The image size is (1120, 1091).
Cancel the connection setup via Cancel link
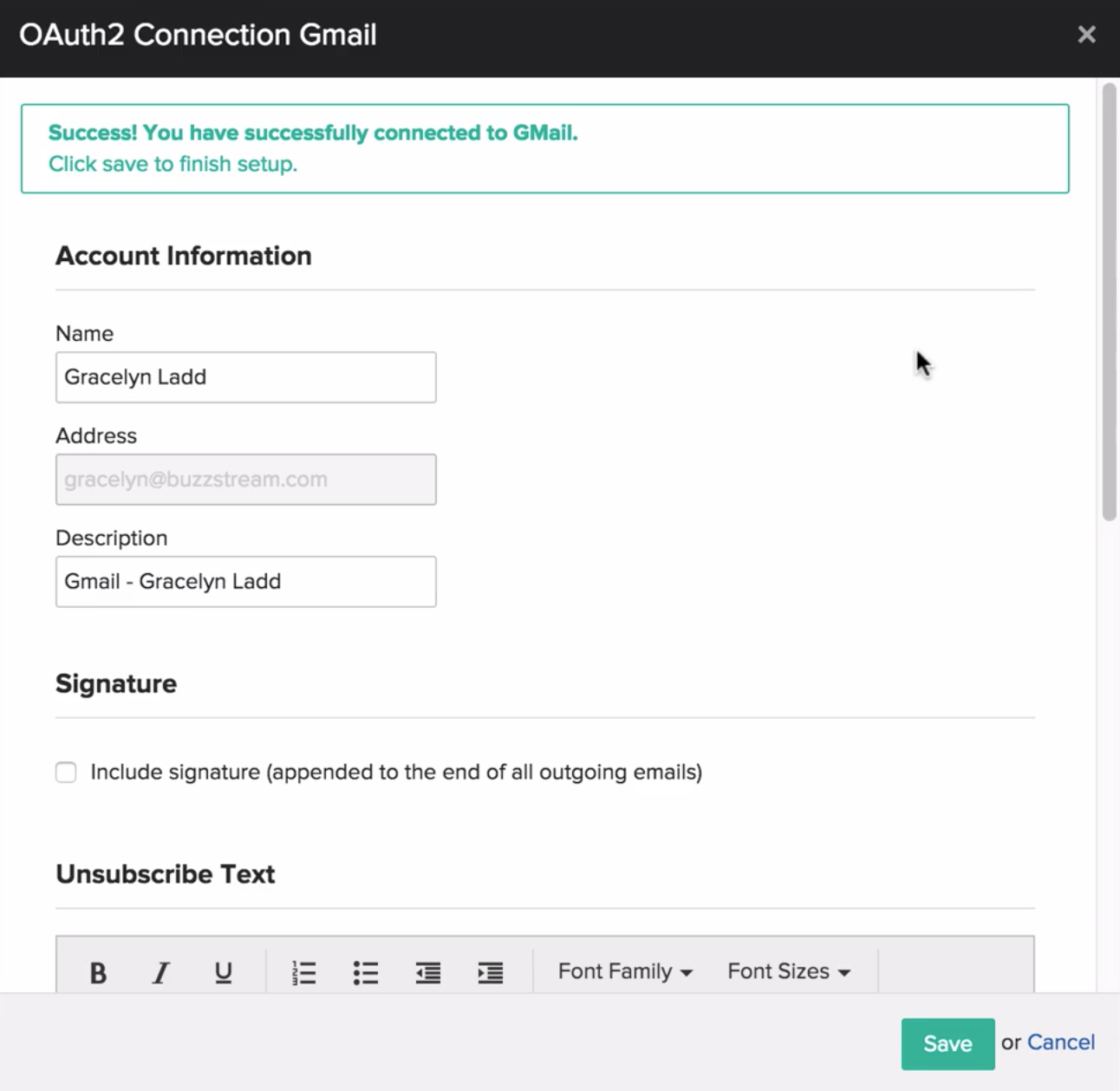point(1061,1042)
